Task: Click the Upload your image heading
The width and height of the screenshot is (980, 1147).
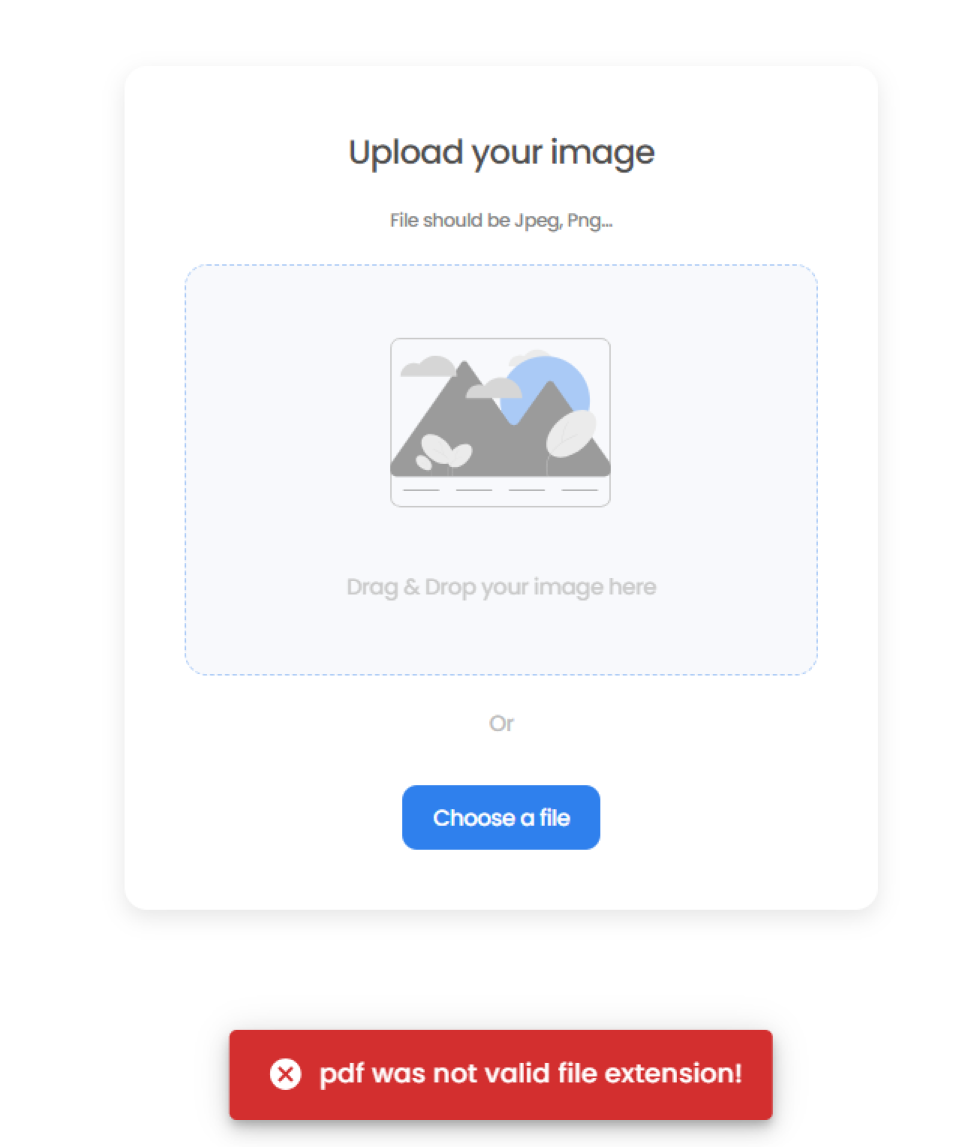Action: [501, 153]
